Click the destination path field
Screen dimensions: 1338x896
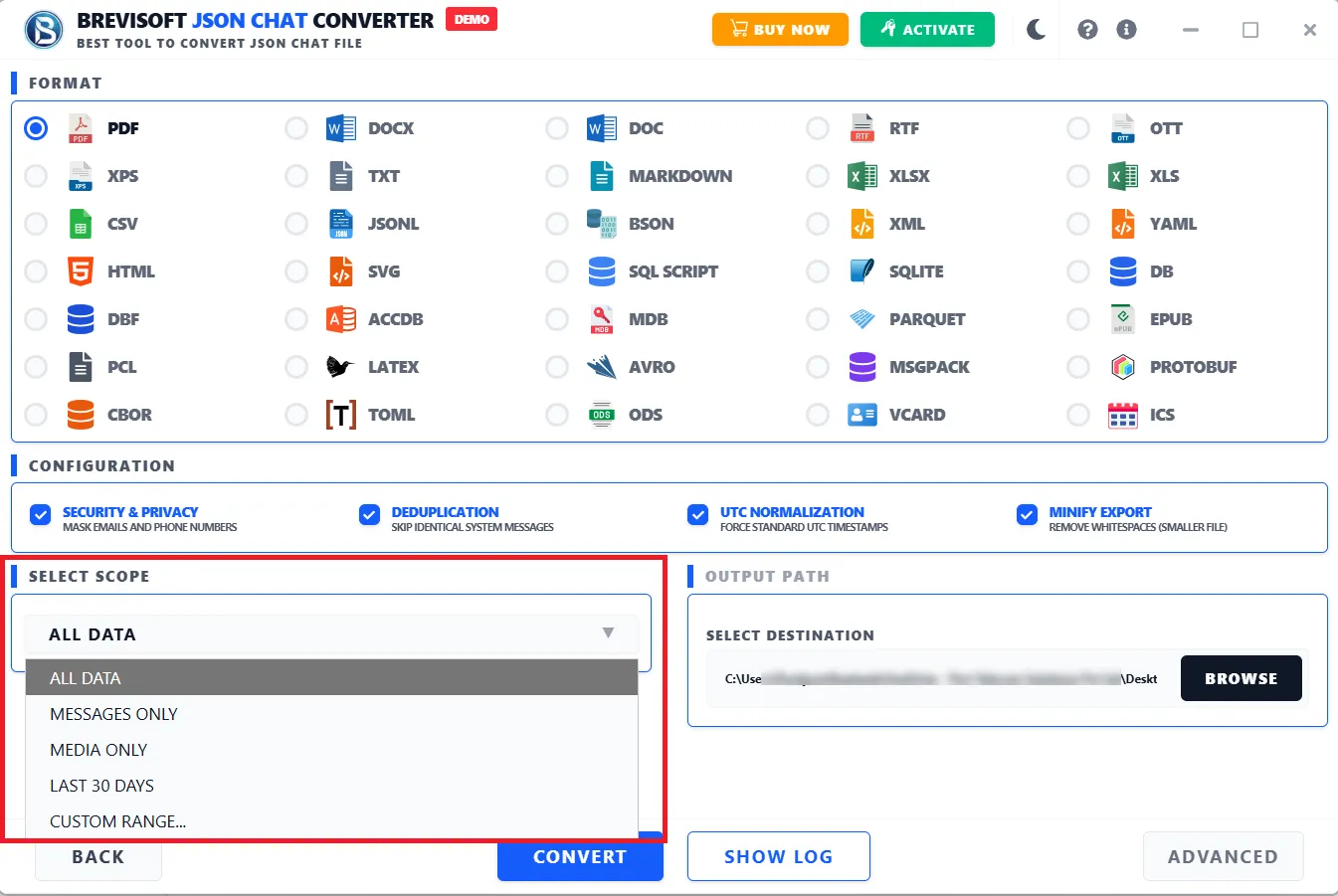pyautogui.click(x=941, y=678)
